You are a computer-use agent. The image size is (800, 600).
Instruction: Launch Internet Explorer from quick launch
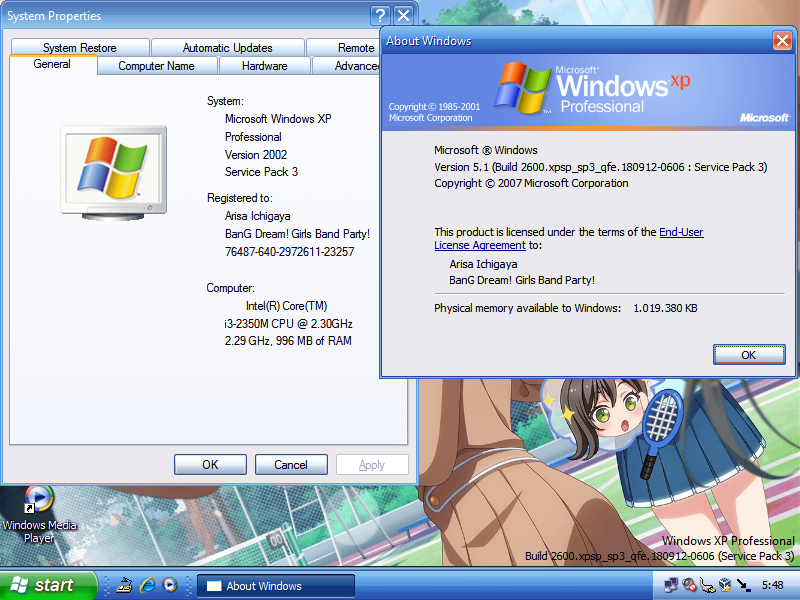(x=147, y=585)
